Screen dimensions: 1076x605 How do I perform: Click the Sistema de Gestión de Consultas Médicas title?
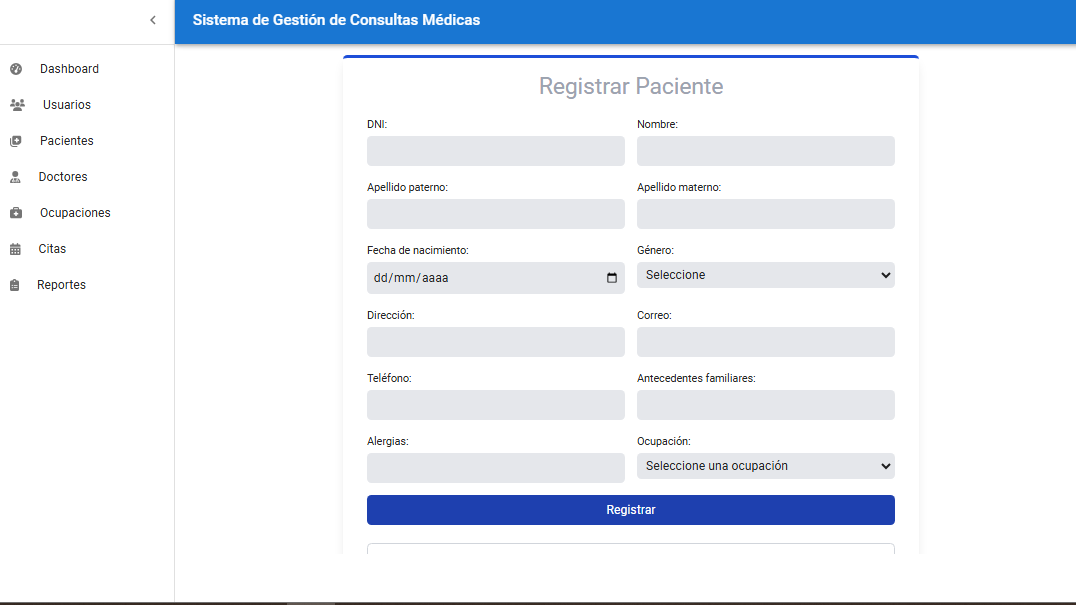click(x=336, y=20)
